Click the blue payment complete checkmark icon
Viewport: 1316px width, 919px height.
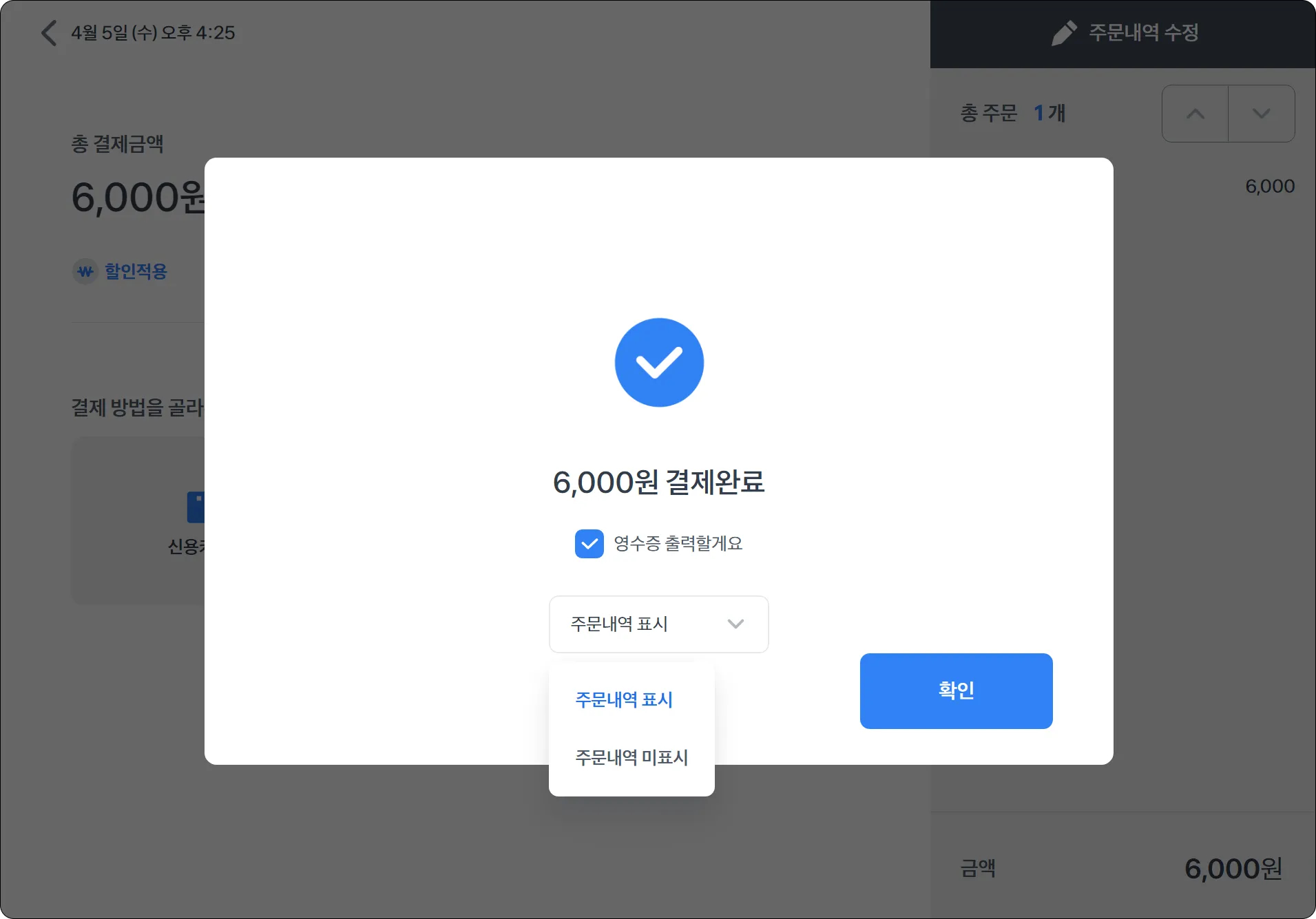pos(659,362)
